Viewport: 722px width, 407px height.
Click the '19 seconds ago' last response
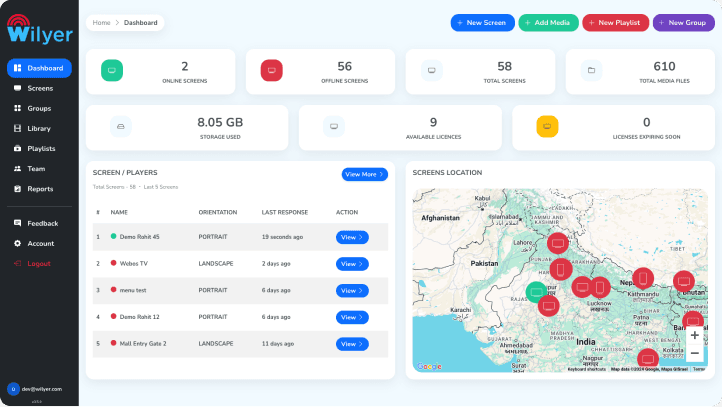point(282,237)
